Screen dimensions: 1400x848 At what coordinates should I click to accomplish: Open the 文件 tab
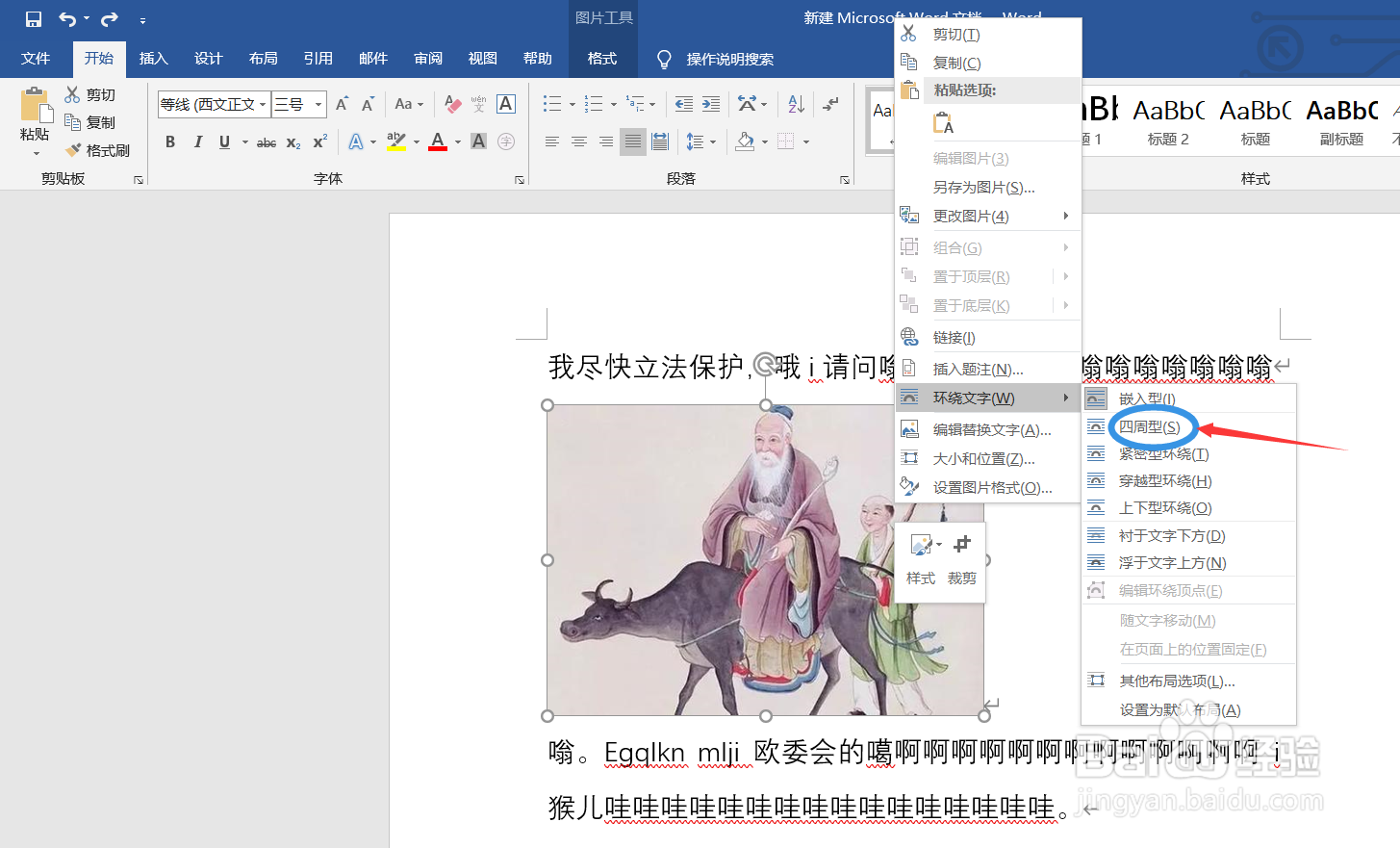tap(36, 59)
